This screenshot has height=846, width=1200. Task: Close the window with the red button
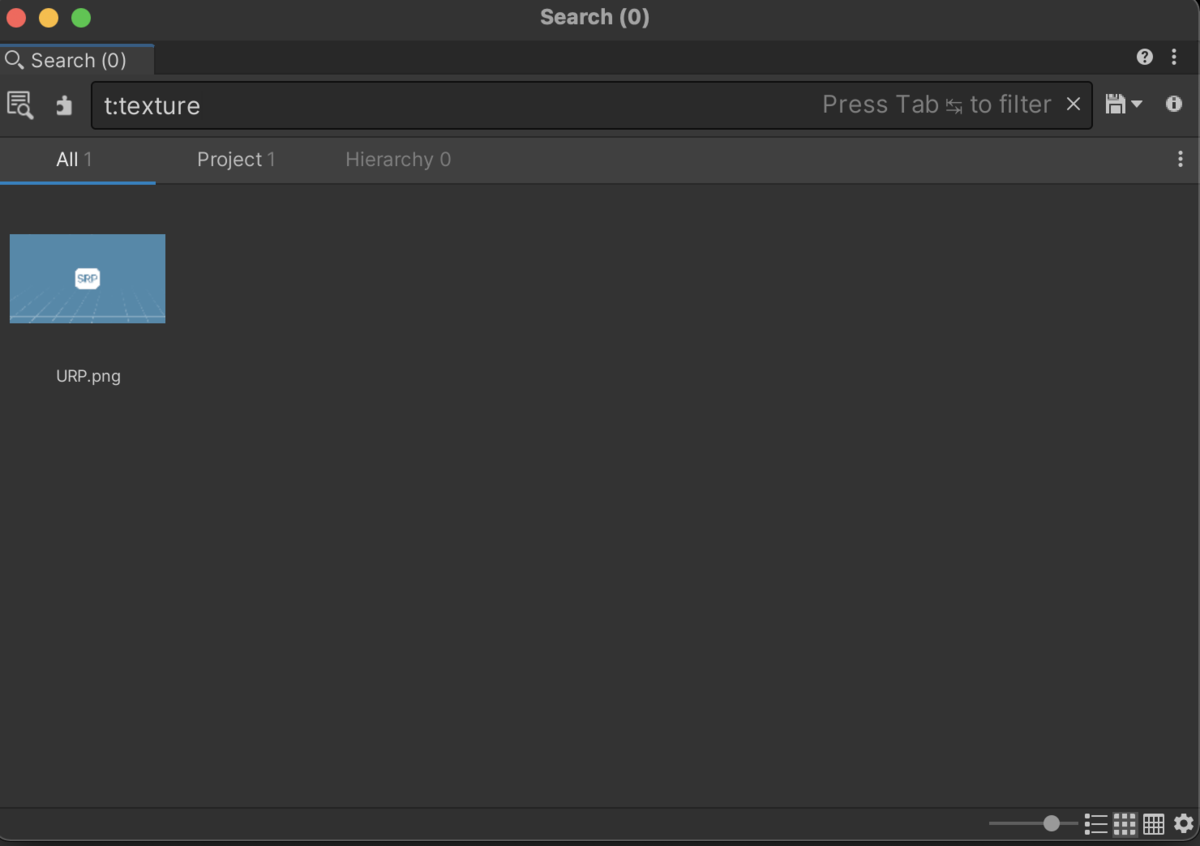(x=16, y=17)
